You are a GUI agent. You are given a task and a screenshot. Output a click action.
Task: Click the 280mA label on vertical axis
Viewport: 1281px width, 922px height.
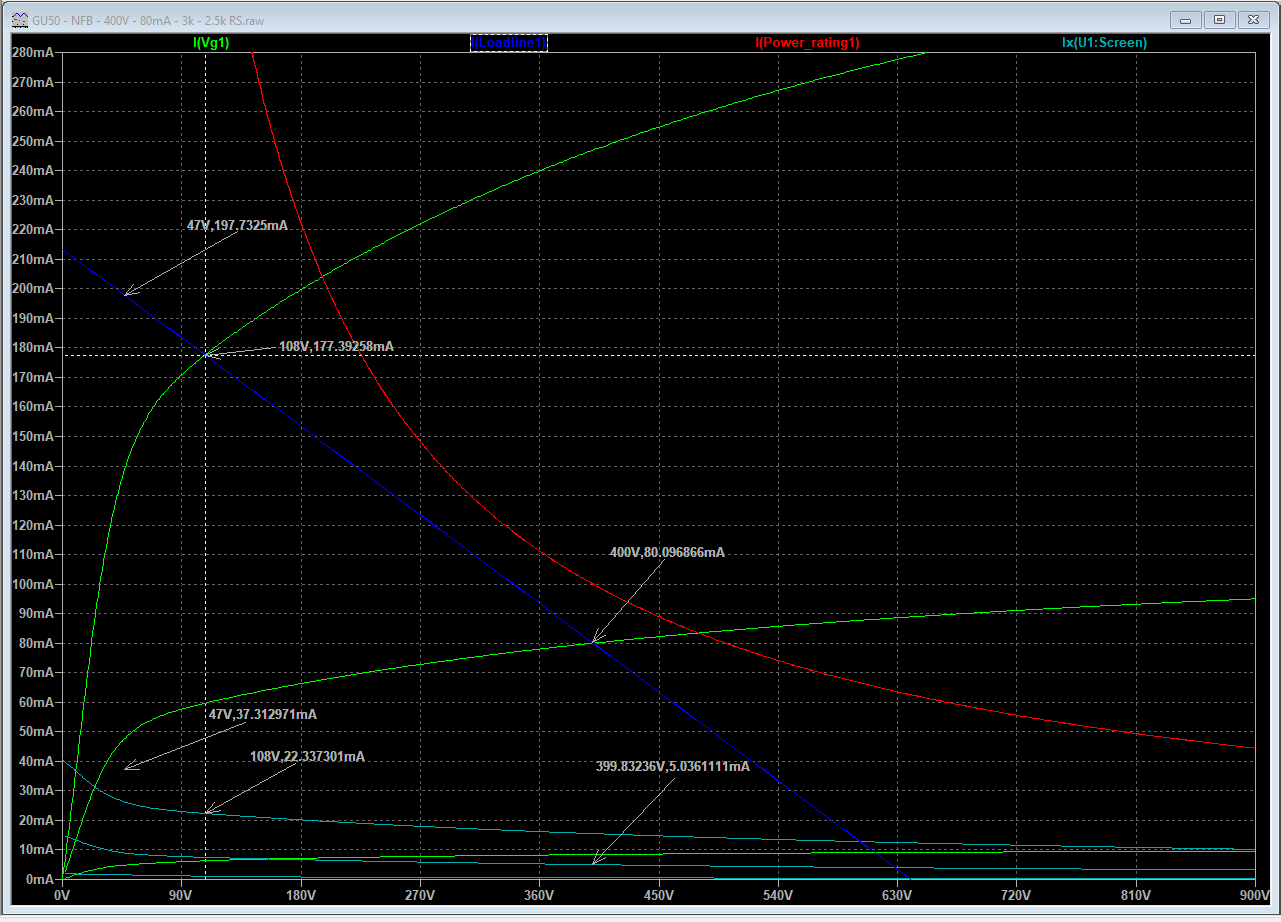tap(32, 52)
